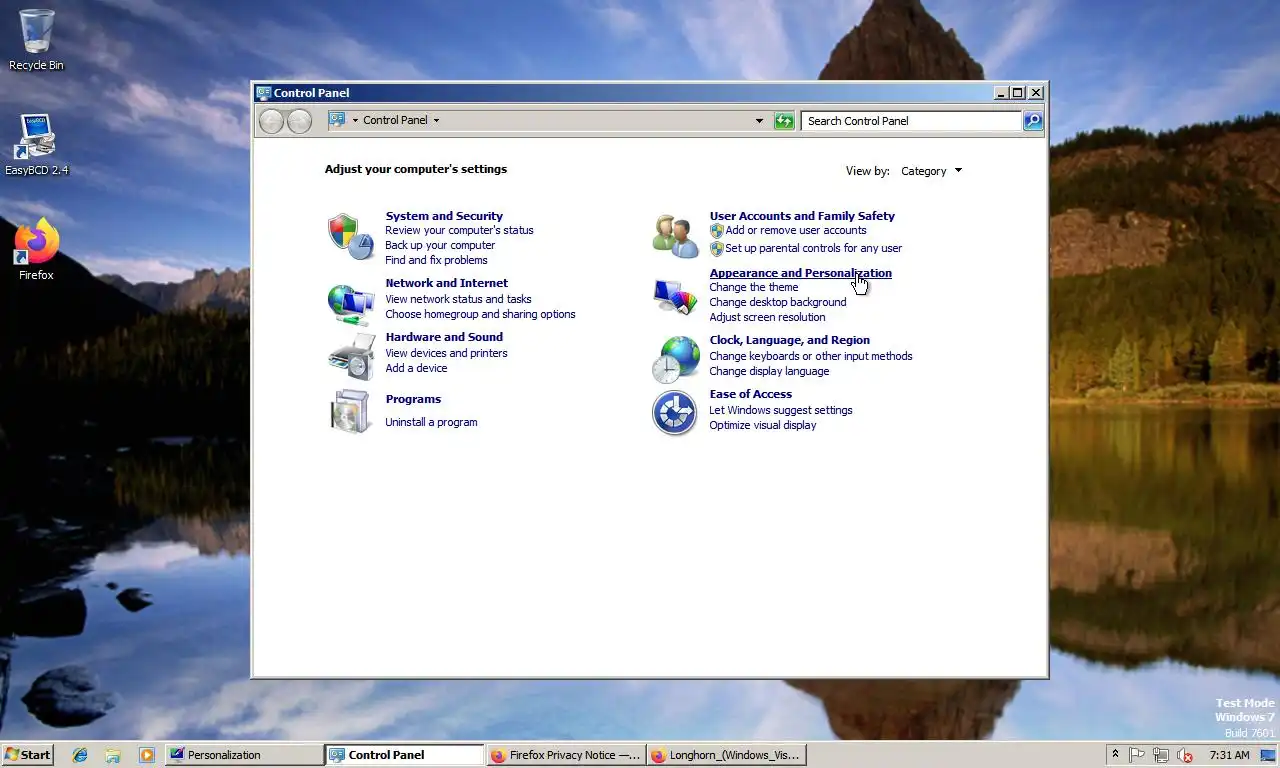
Task: Open the Ease of Access icon
Action: [675, 413]
